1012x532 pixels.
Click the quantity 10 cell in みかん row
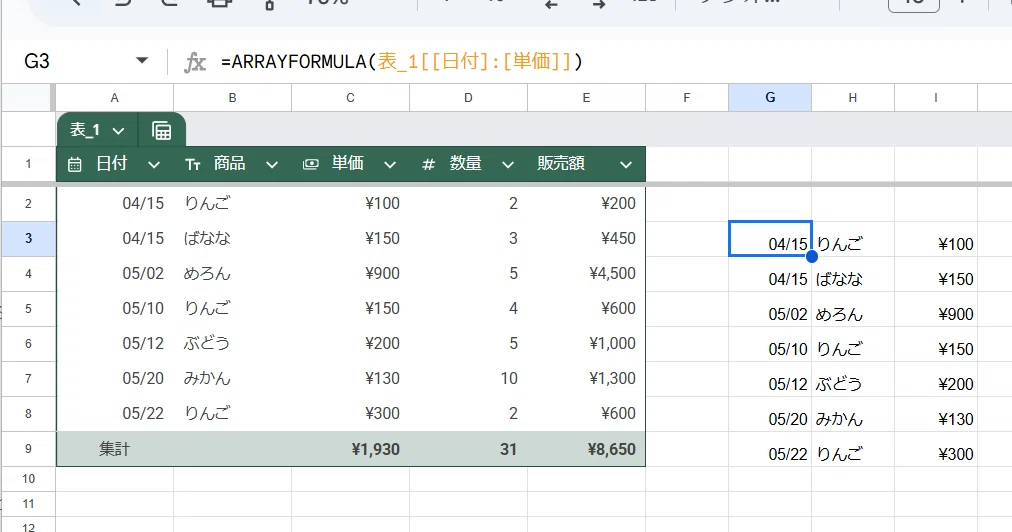[x=509, y=378]
